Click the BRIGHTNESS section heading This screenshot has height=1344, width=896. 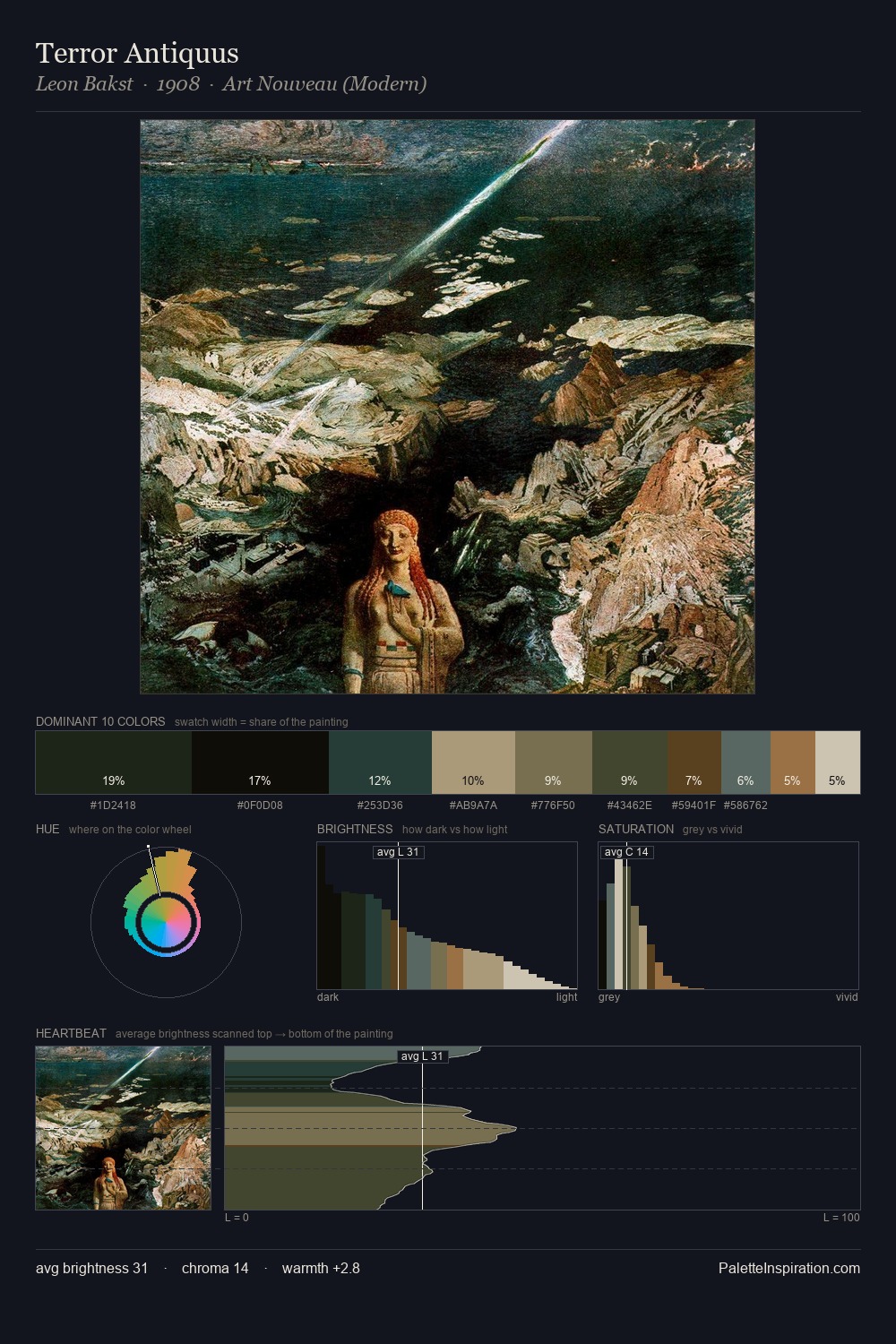[355, 829]
